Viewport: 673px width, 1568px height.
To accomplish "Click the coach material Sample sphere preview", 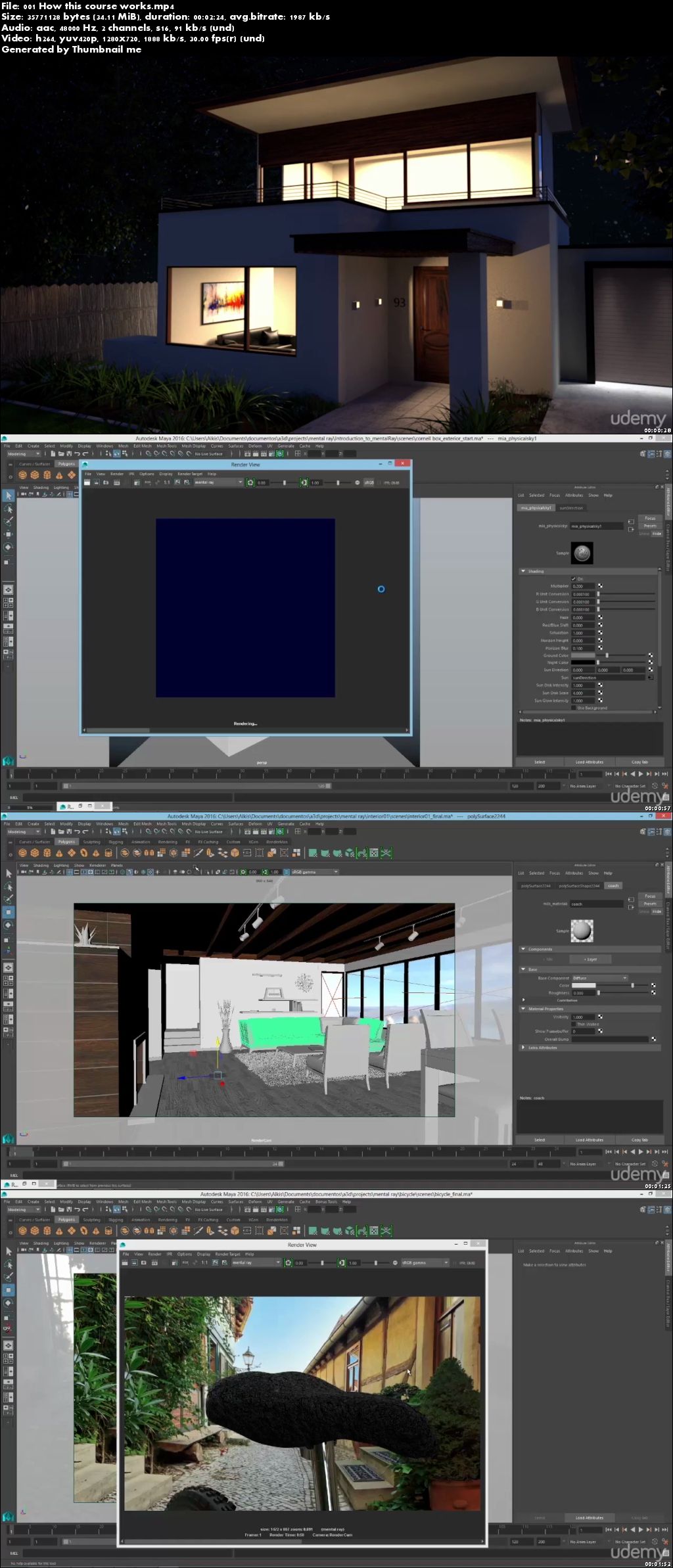I will click(582, 931).
